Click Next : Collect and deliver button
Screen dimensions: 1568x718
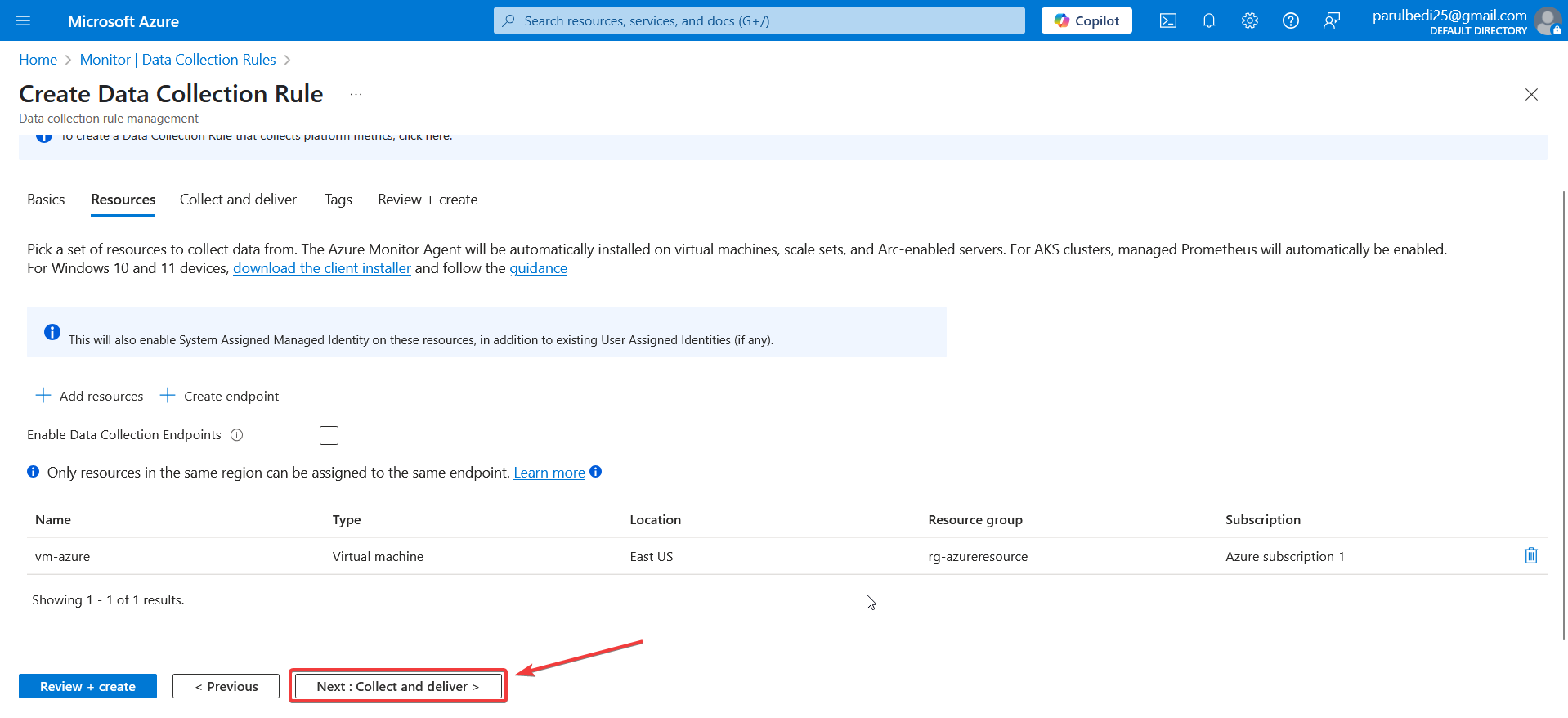(x=398, y=686)
